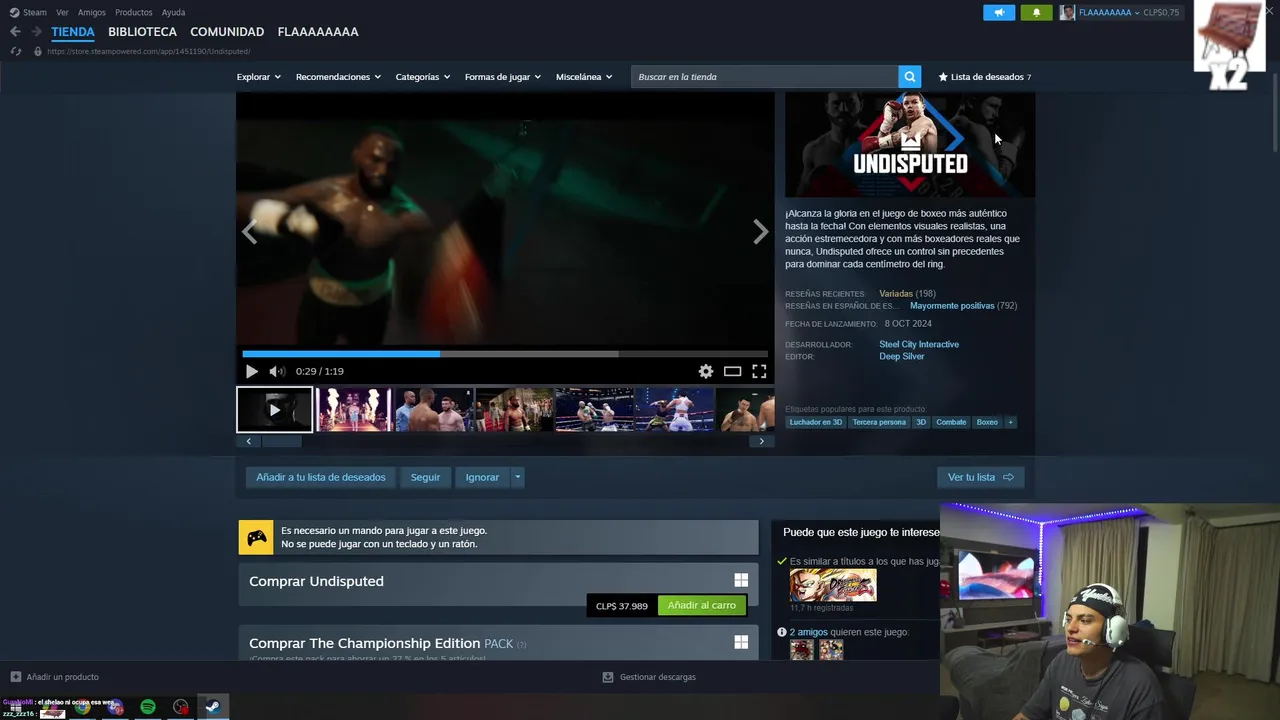The height and width of the screenshot is (720, 1280).
Task: Open the similar game thumbnail with 11,7 h
Action: pyautogui.click(x=833, y=585)
